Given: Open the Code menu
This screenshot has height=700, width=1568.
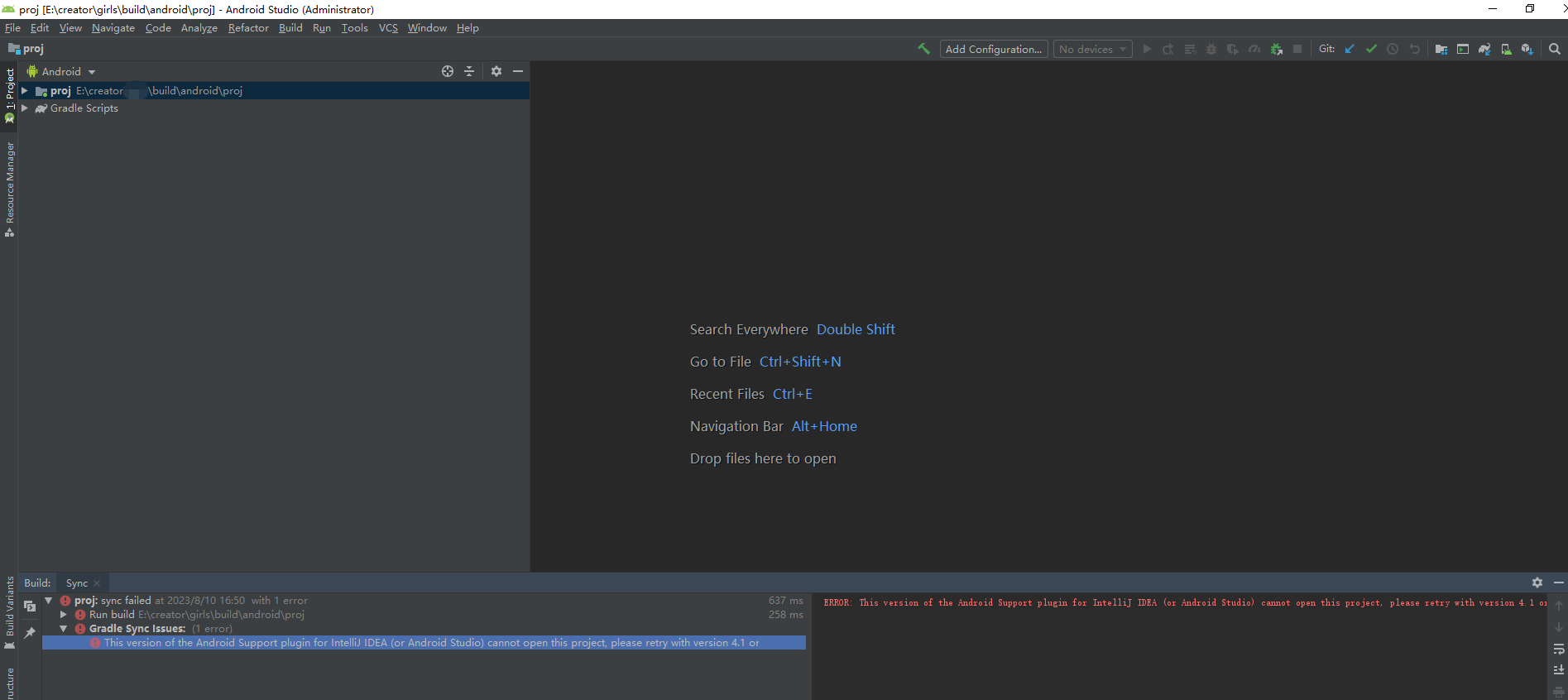Looking at the screenshot, I should (158, 28).
